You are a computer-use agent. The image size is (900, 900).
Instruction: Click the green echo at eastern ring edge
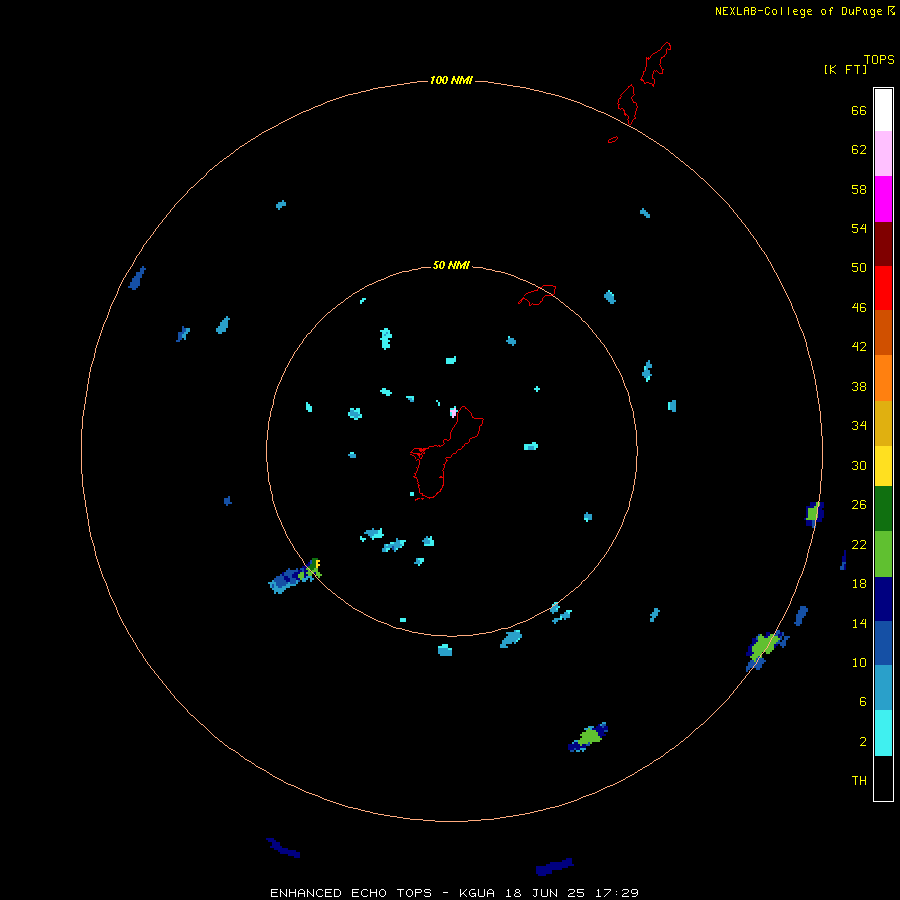pos(814,512)
